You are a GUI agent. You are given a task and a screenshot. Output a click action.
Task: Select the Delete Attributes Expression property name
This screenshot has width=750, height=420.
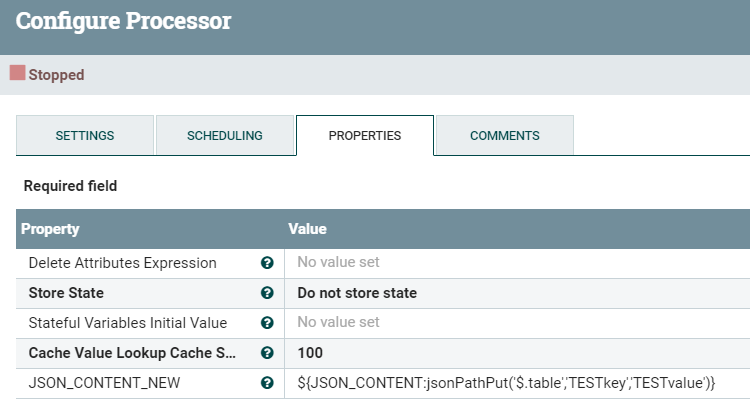[122, 263]
